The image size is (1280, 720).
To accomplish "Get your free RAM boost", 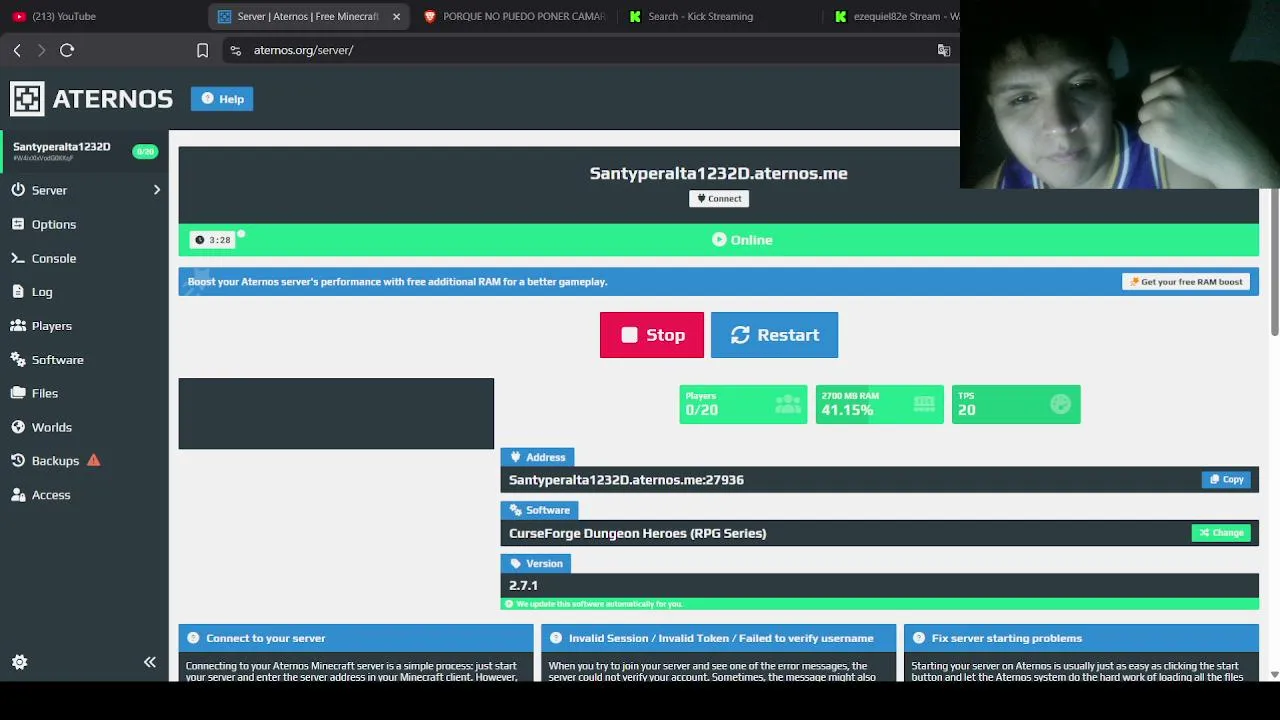I will click(x=1186, y=282).
